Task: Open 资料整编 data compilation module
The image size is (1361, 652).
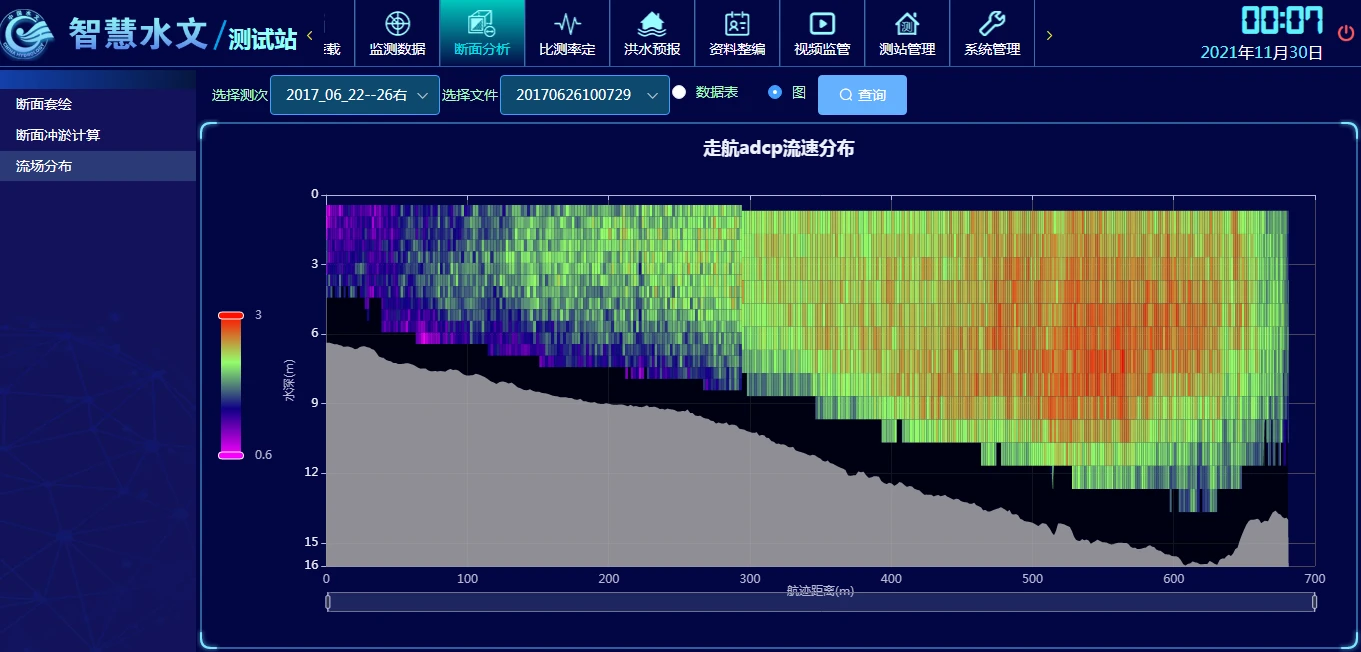Action: [x=737, y=33]
